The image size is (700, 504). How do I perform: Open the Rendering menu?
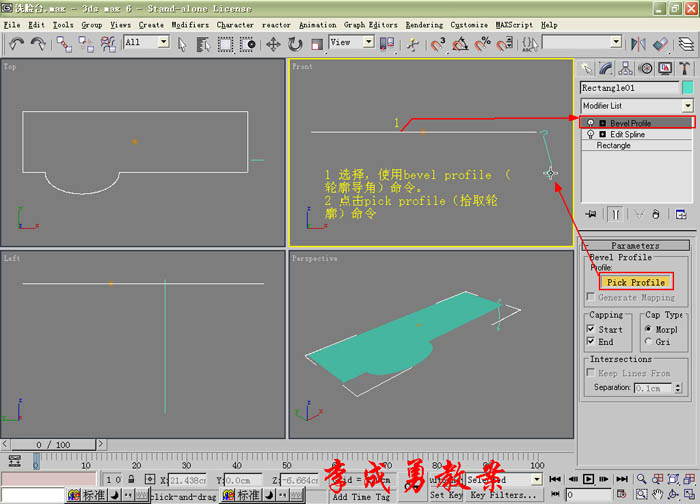424,25
